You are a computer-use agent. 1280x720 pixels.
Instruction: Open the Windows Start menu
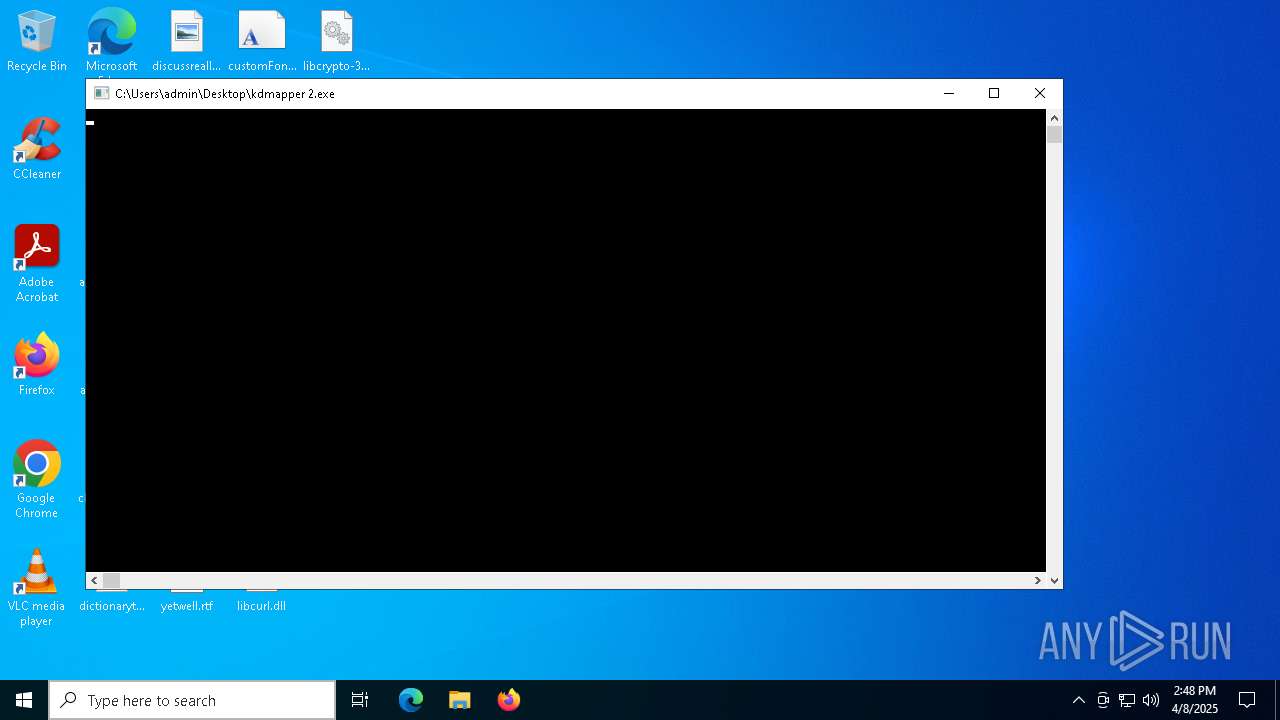click(x=24, y=700)
